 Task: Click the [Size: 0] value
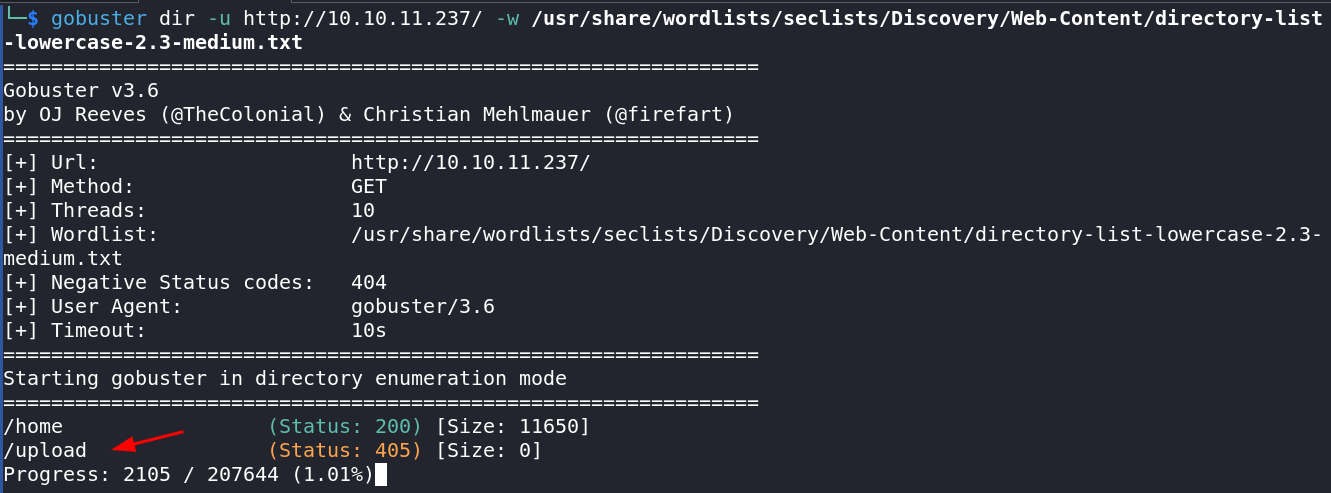click(x=489, y=451)
